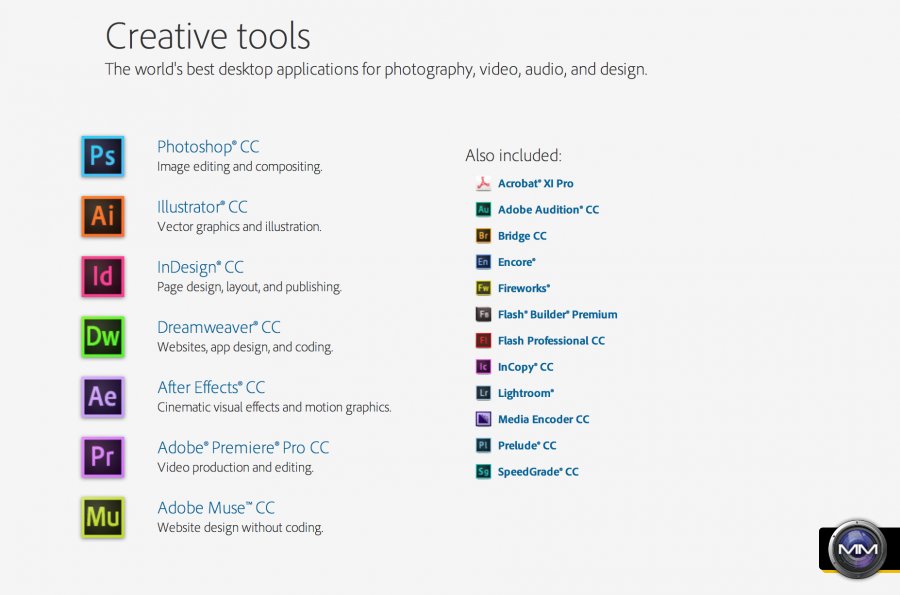Viewport: 900px width, 595px height.
Task: Click the Adobe Audition CC link
Action: click(548, 210)
